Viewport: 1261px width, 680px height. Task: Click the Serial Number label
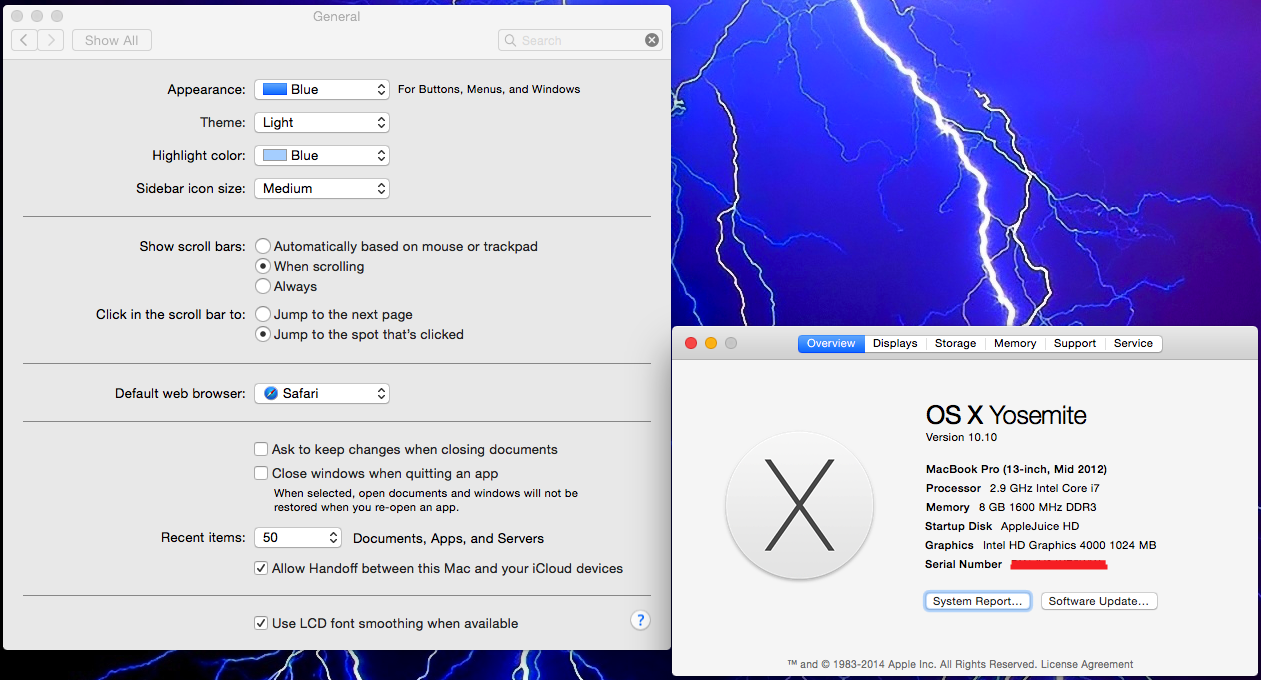tap(964, 564)
